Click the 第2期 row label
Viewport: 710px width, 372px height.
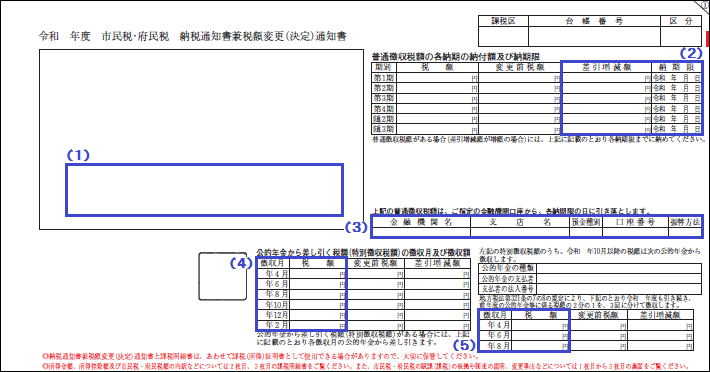383,88
